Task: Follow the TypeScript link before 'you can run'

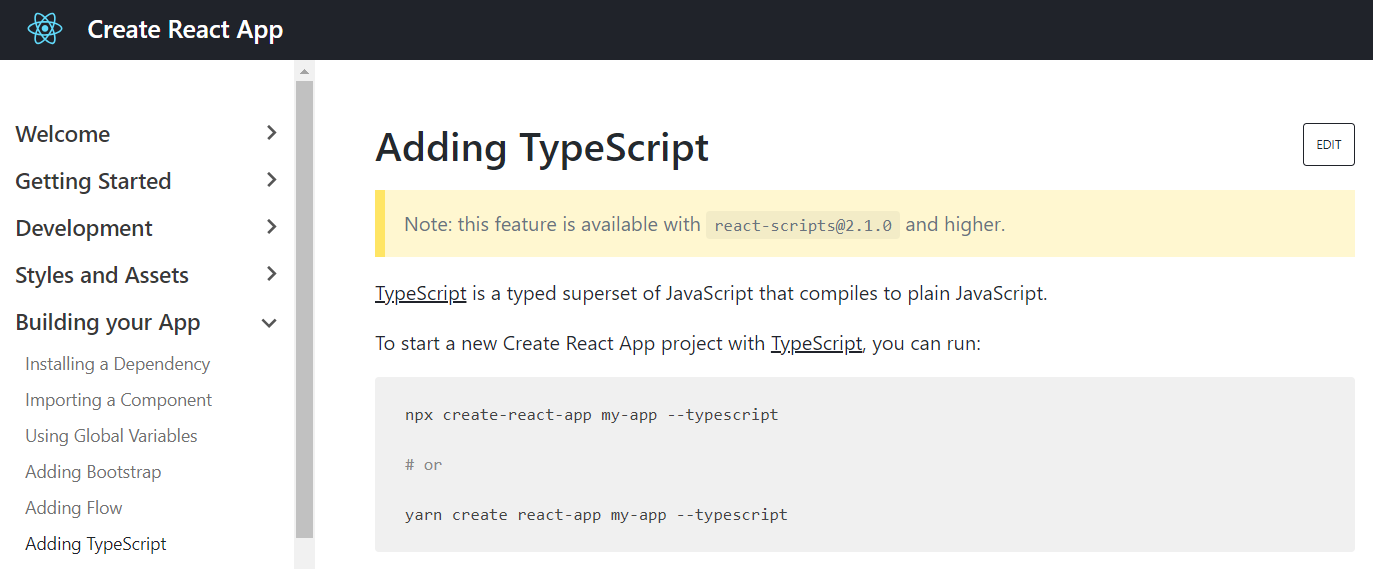Action: coord(816,344)
